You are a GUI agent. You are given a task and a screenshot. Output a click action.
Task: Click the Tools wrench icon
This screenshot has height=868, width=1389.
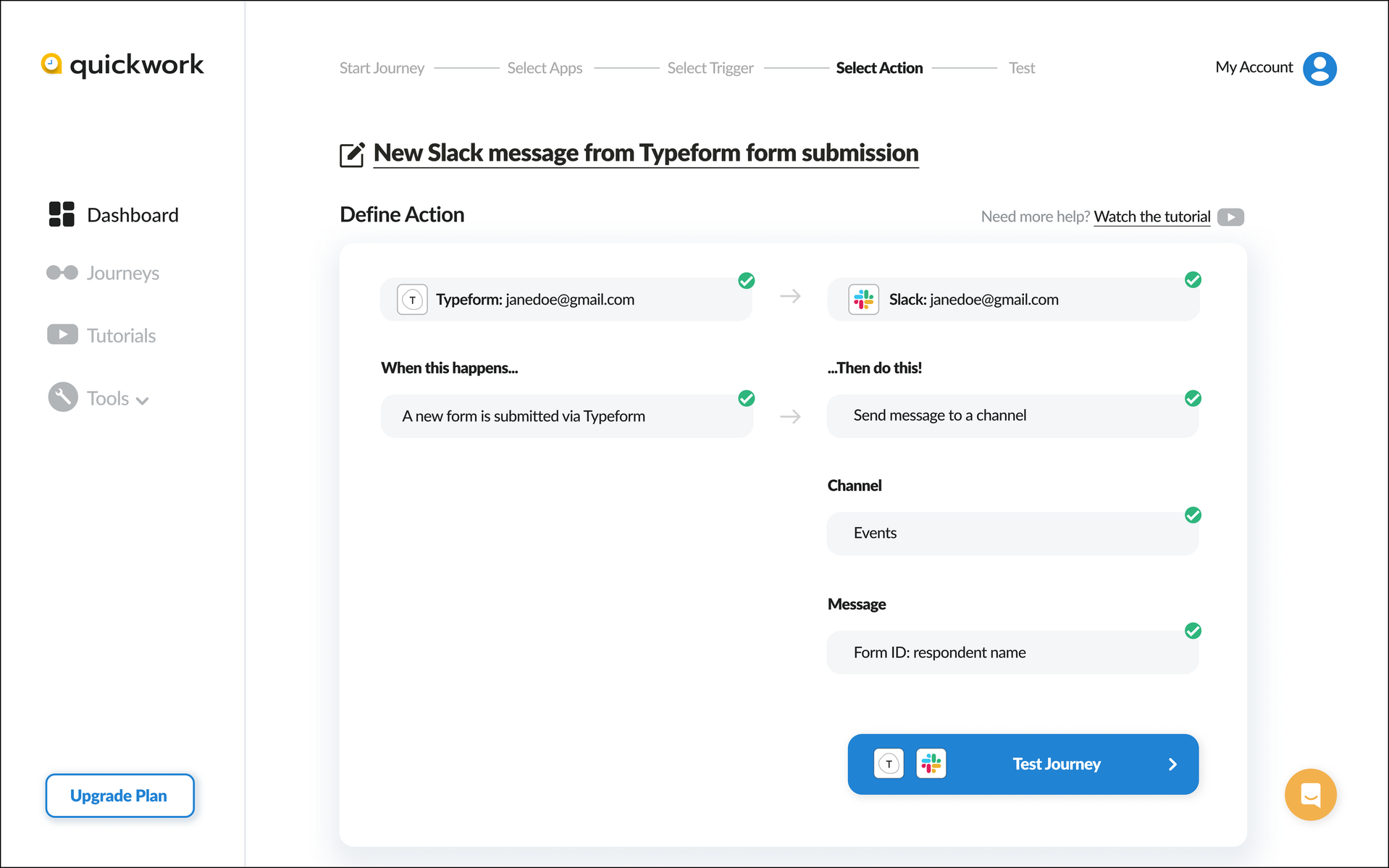[x=63, y=397]
